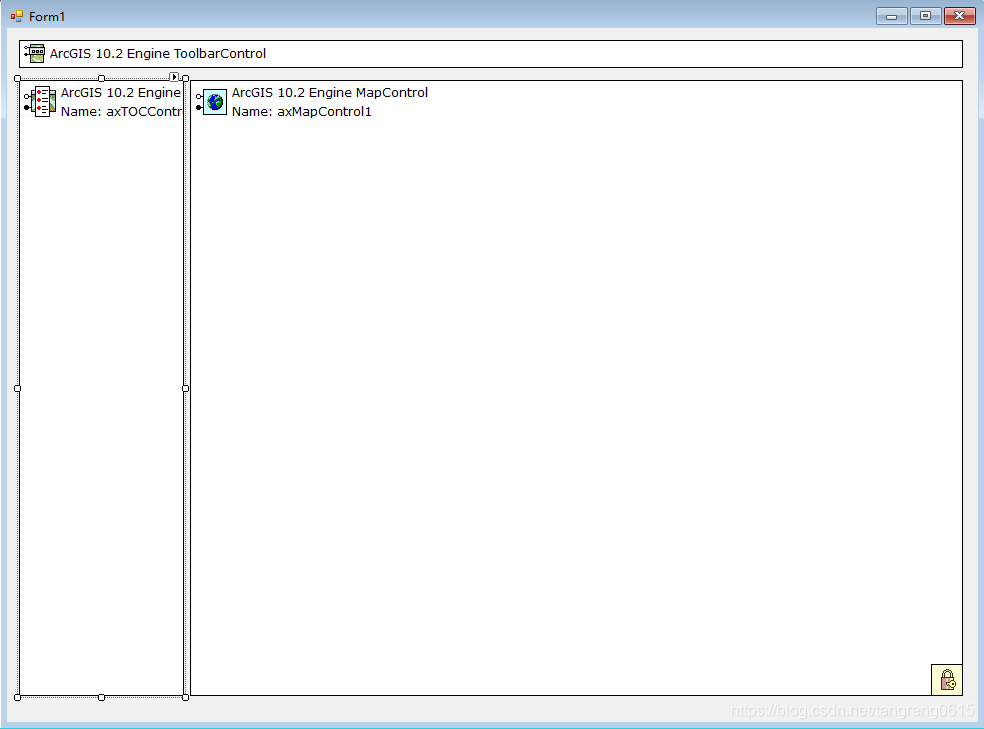Click the license lock icon in the corner
Viewport: 984px width, 729px height.
947,679
